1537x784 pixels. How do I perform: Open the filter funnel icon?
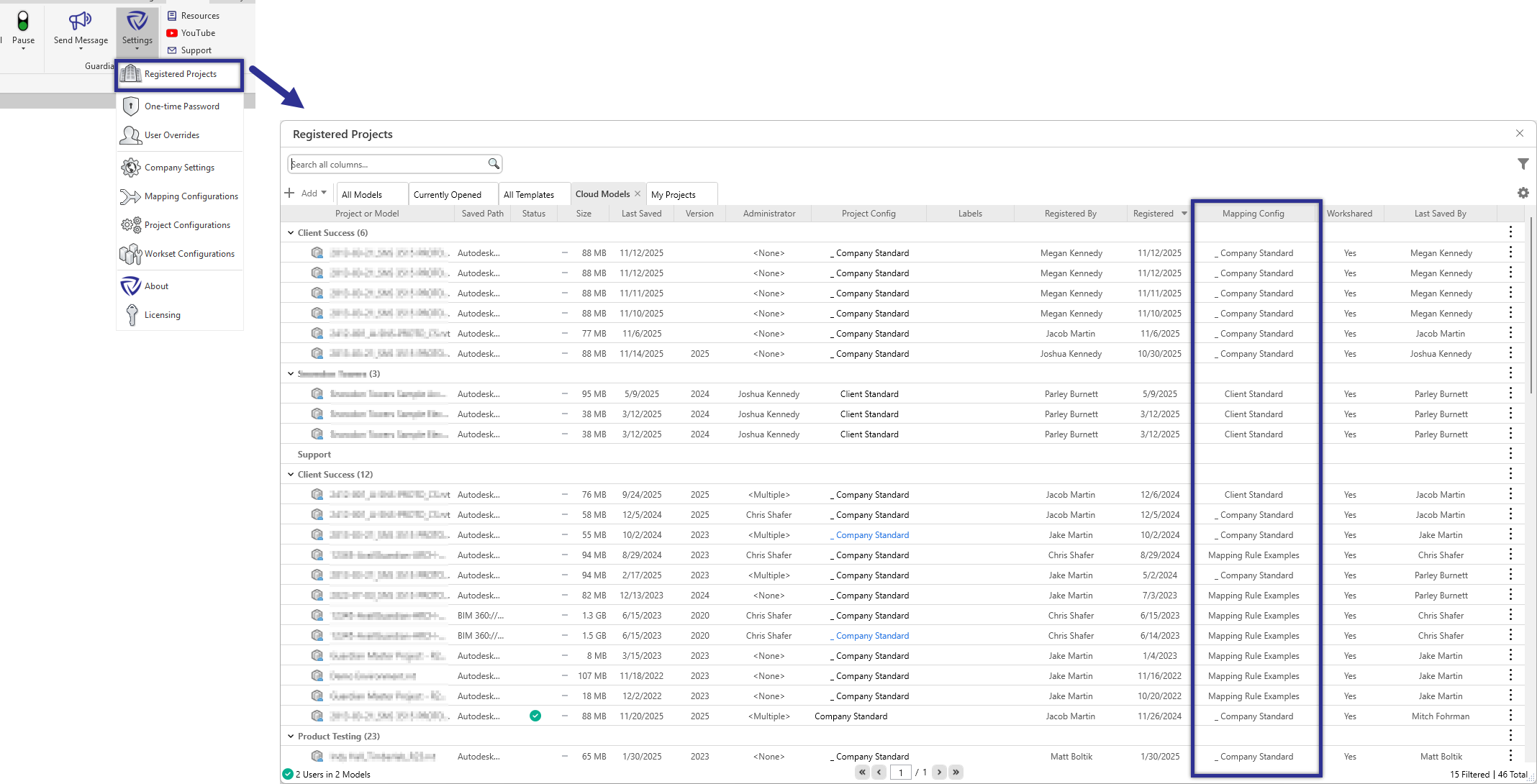1523,164
